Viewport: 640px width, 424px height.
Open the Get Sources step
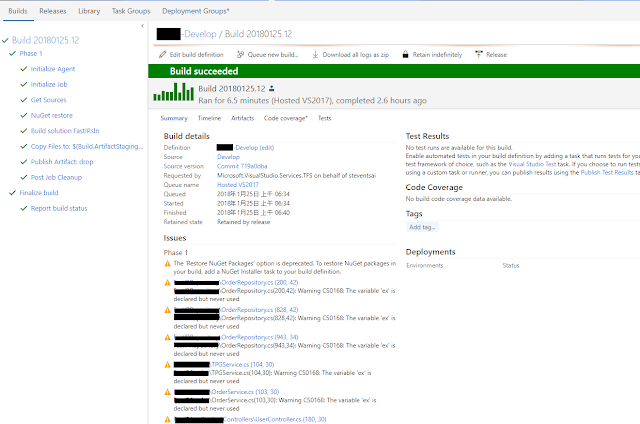48,100
